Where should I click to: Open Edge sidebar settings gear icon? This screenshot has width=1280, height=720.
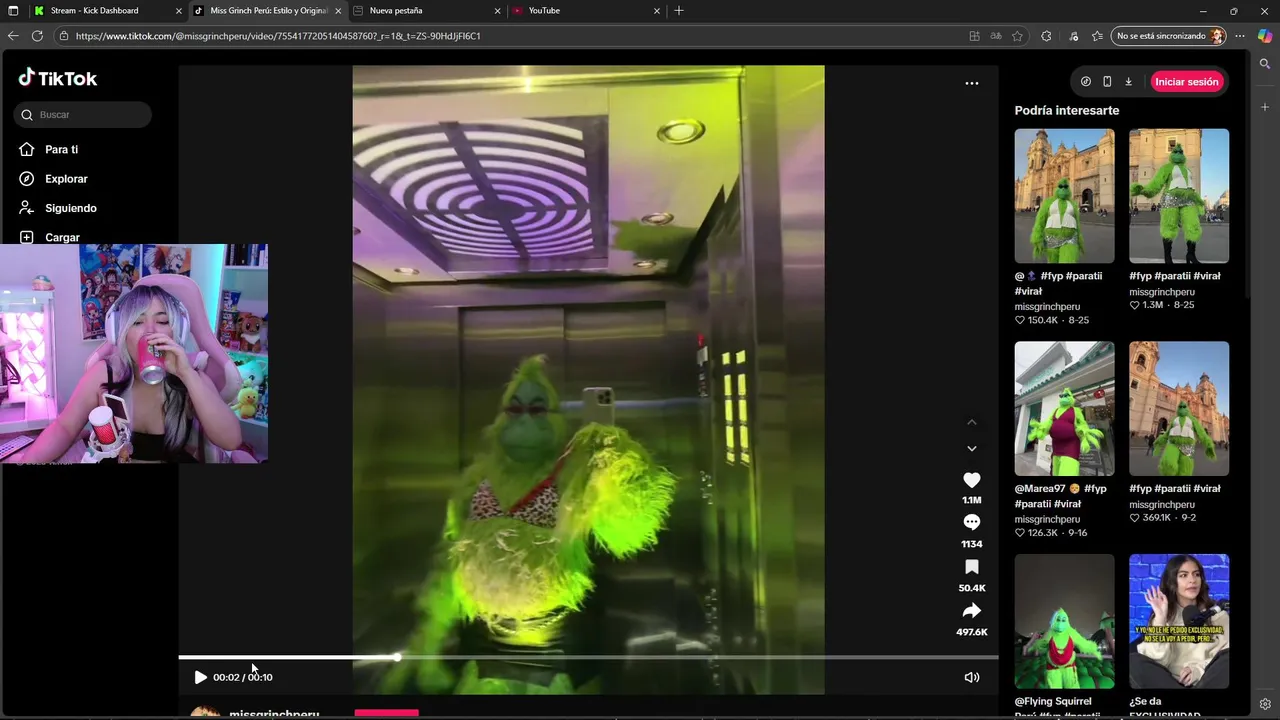(1265, 704)
